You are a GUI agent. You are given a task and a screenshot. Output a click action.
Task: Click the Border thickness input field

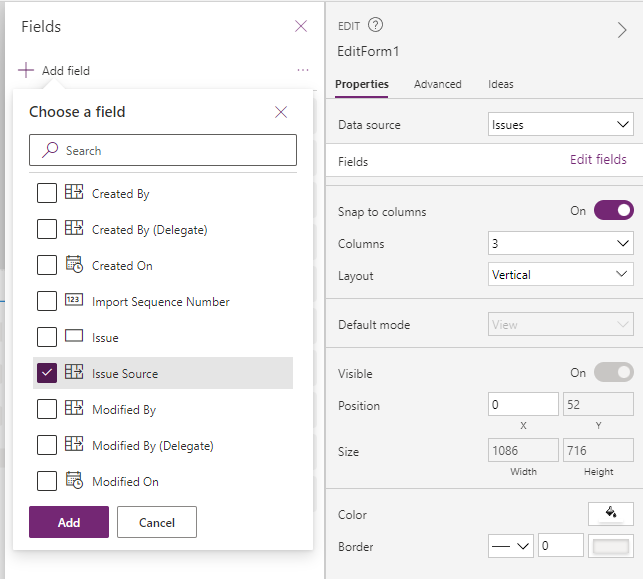561,546
